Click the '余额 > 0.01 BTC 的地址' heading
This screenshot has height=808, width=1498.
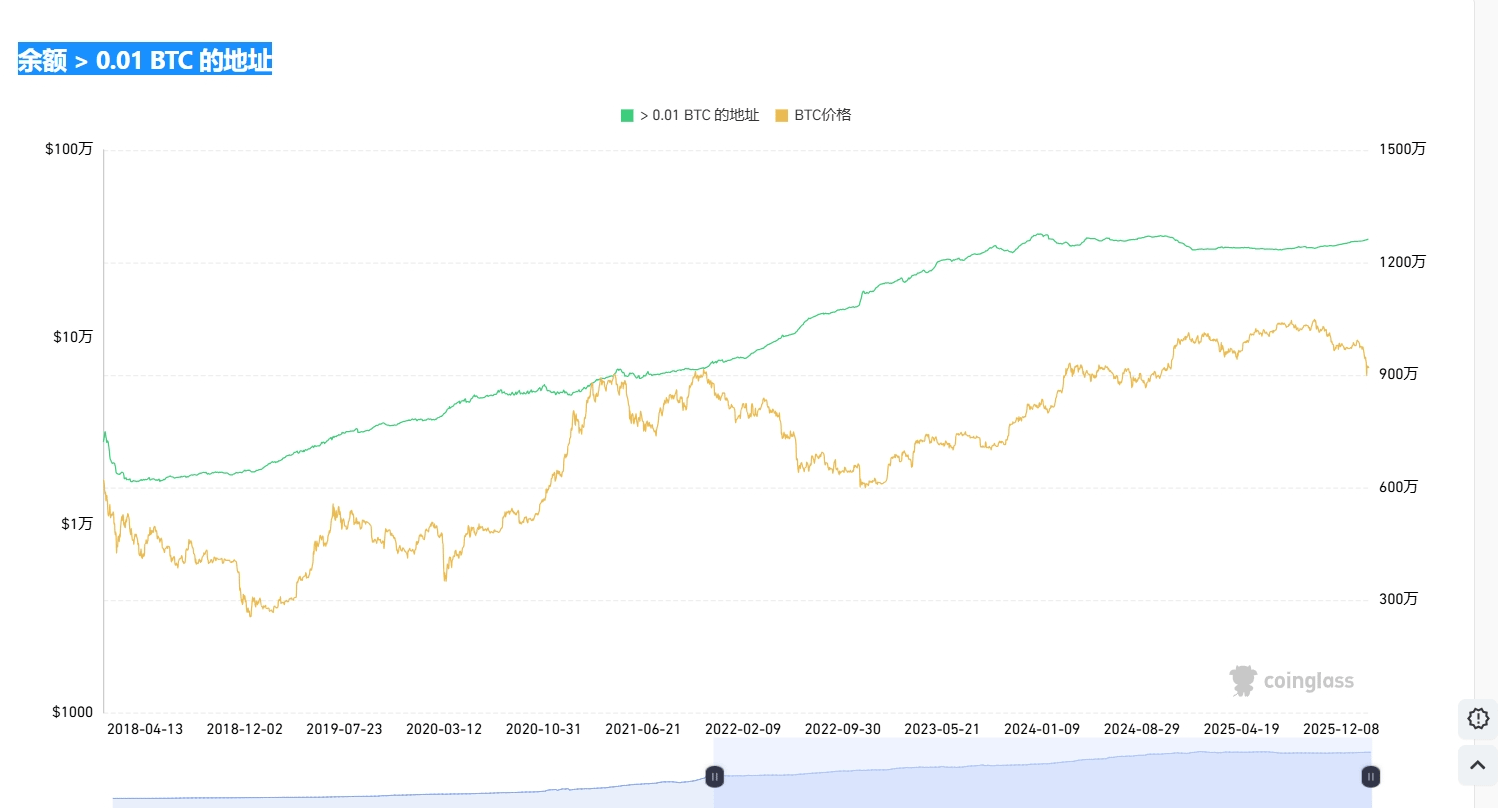tap(145, 61)
